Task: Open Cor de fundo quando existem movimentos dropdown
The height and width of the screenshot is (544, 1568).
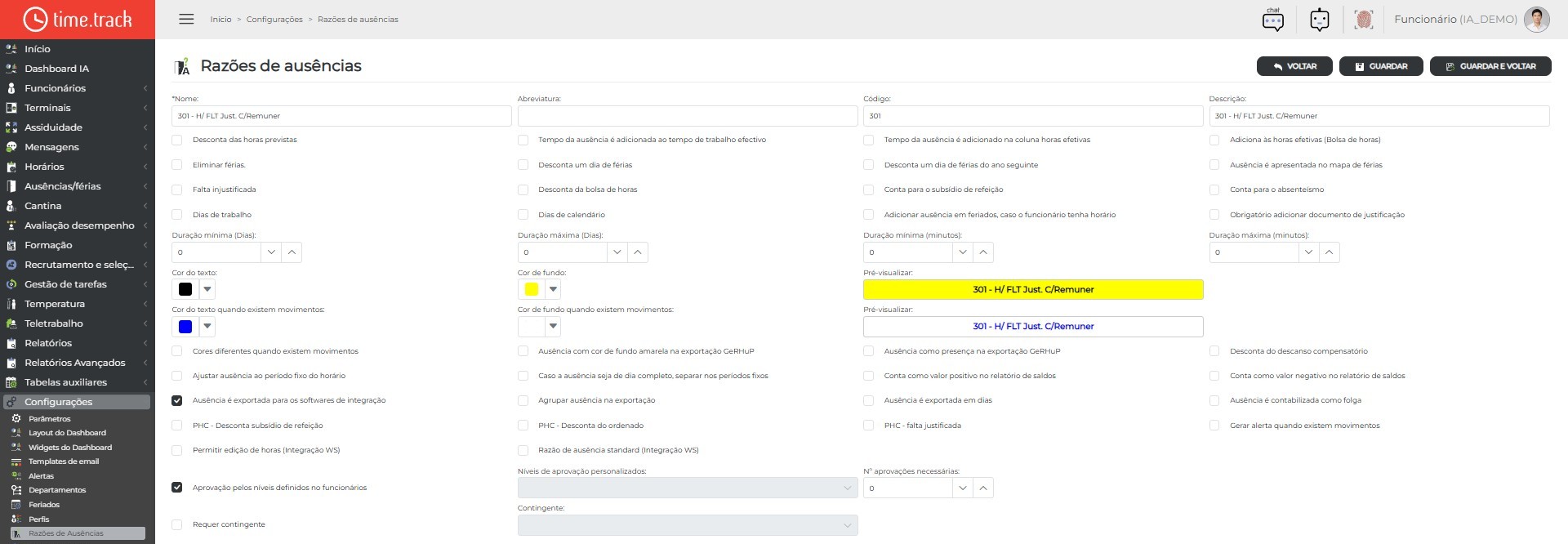Action: pos(554,327)
